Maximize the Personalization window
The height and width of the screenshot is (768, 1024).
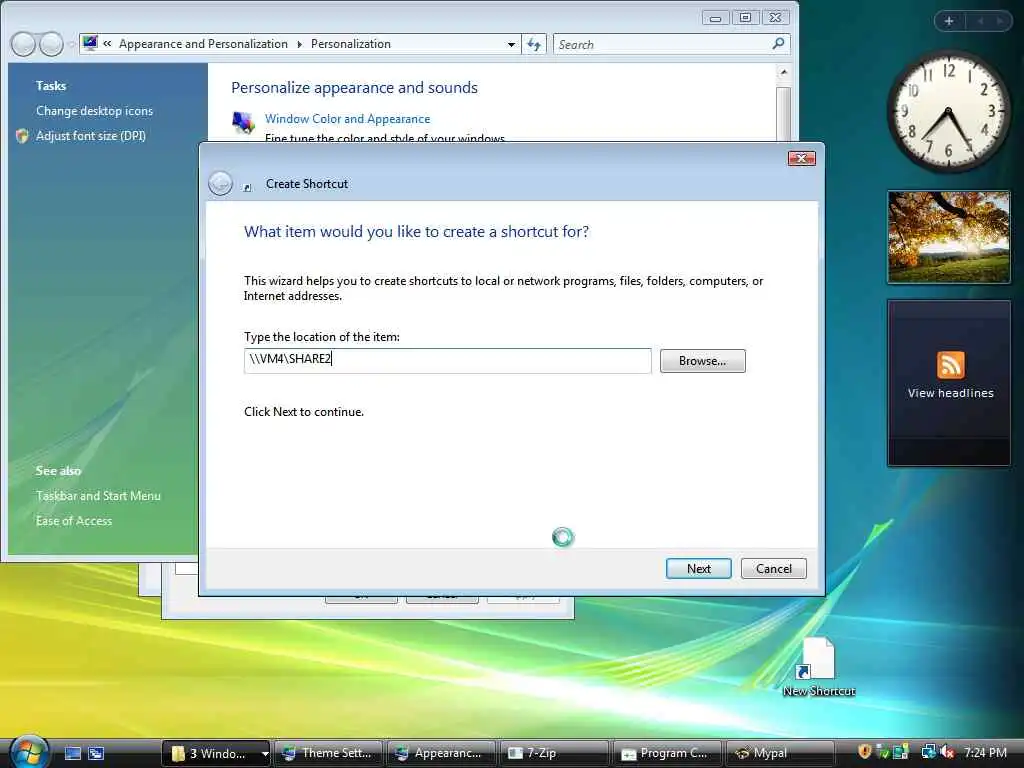745,18
